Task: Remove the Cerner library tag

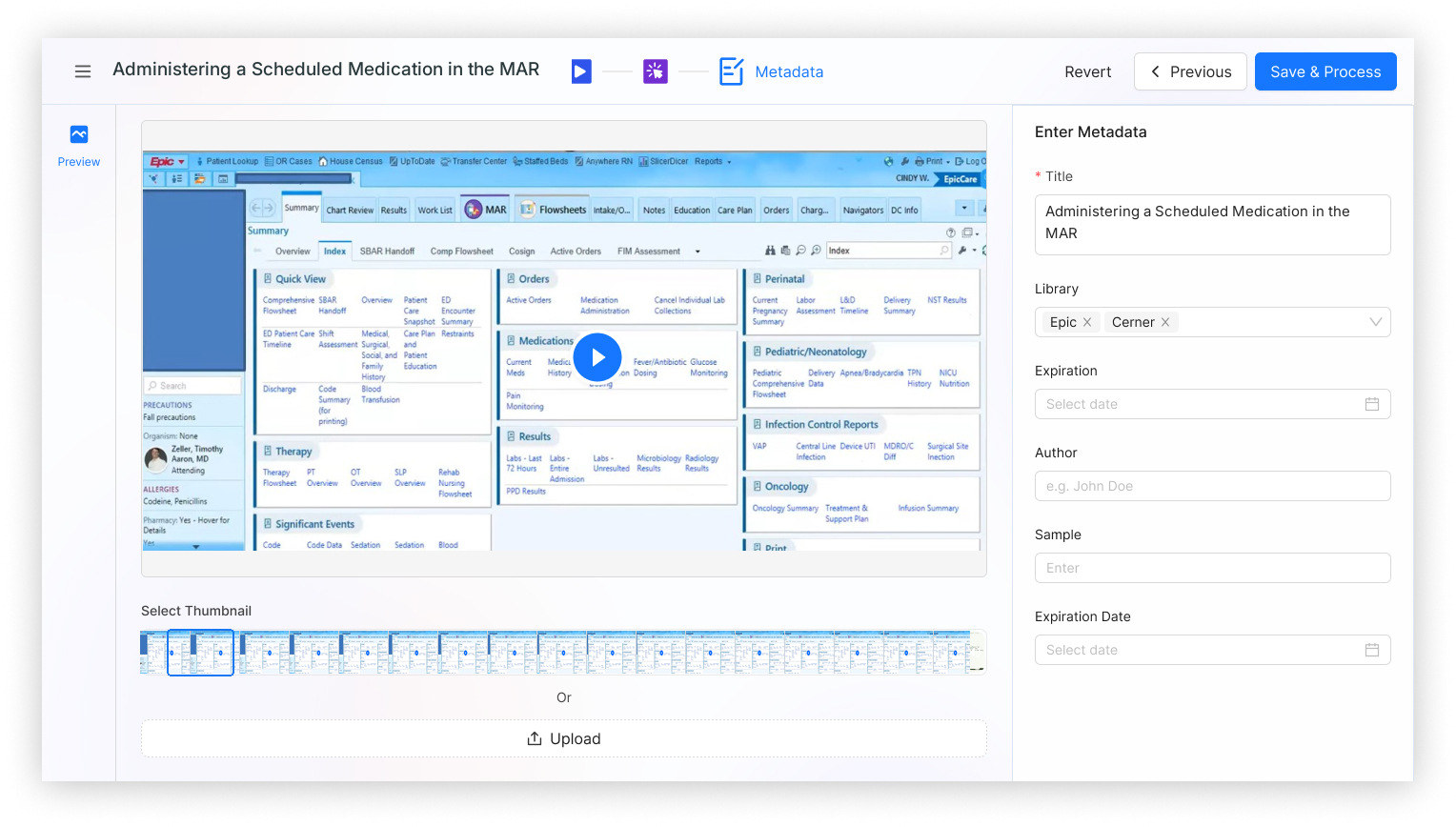Action: tap(1165, 322)
